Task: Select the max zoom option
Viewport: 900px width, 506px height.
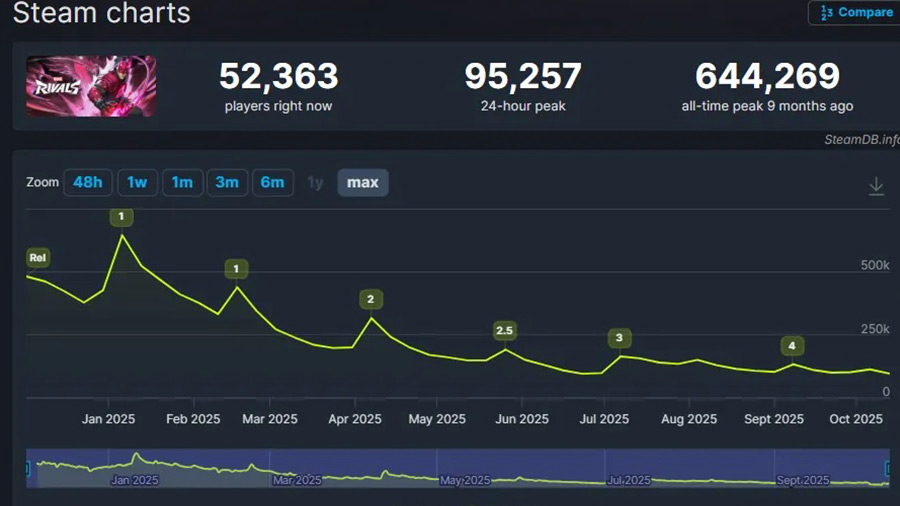Action: pyautogui.click(x=362, y=182)
